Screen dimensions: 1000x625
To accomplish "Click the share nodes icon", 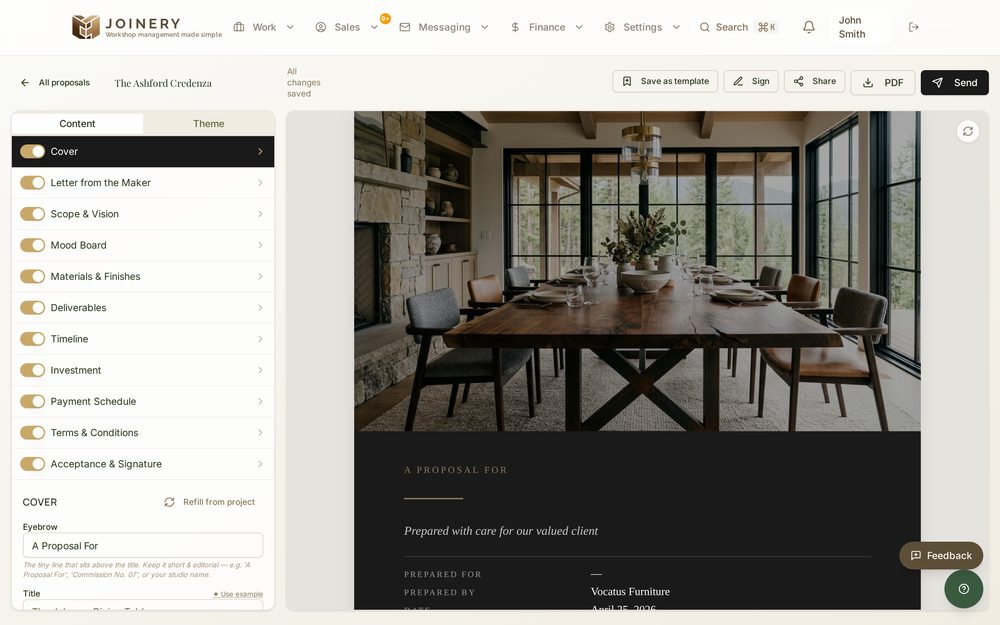I will coord(798,81).
